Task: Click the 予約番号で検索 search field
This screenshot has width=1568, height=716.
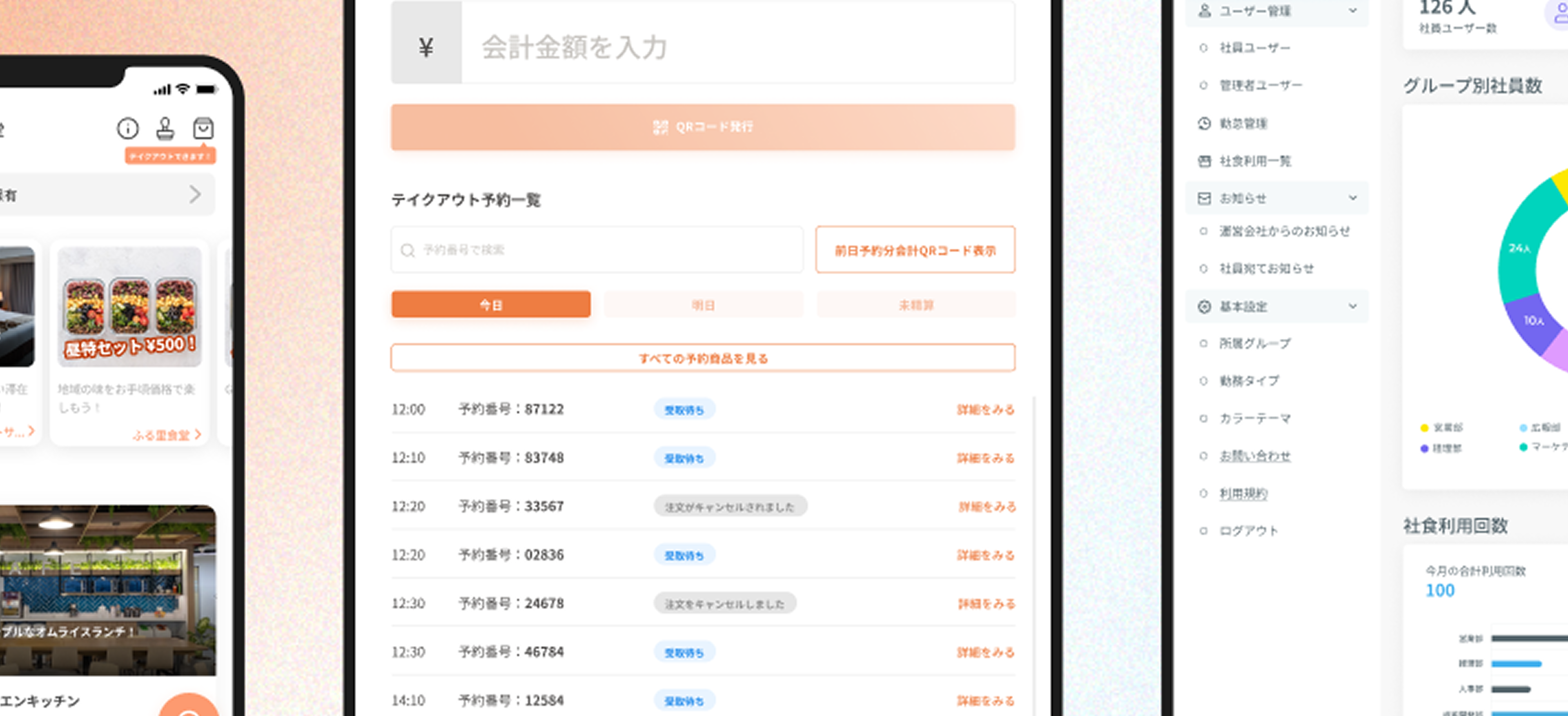Action: pyautogui.click(x=597, y=250)
